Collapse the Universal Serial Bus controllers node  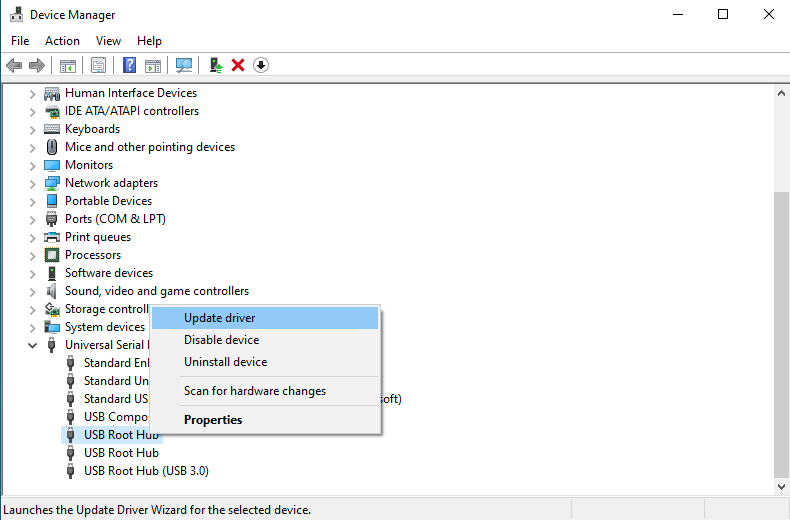(x=33, y=345)
